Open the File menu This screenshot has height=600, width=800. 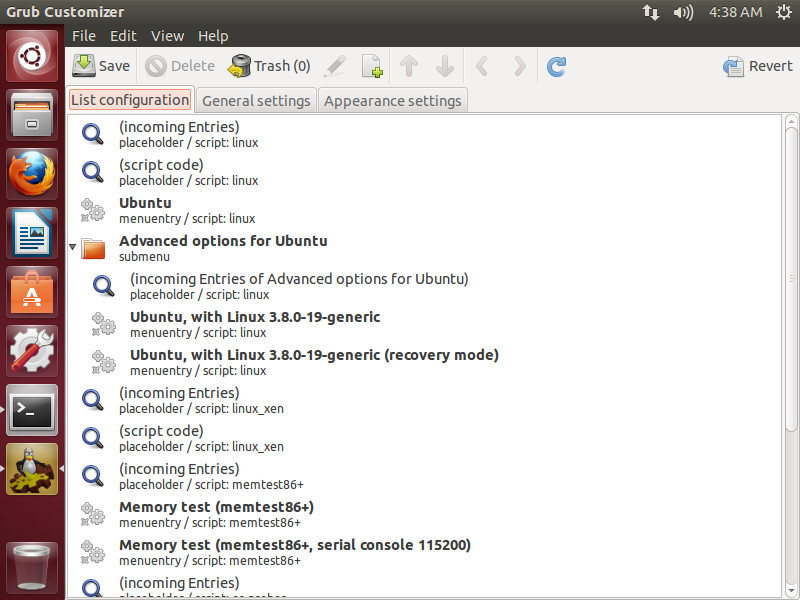click(x=84, y=36)
